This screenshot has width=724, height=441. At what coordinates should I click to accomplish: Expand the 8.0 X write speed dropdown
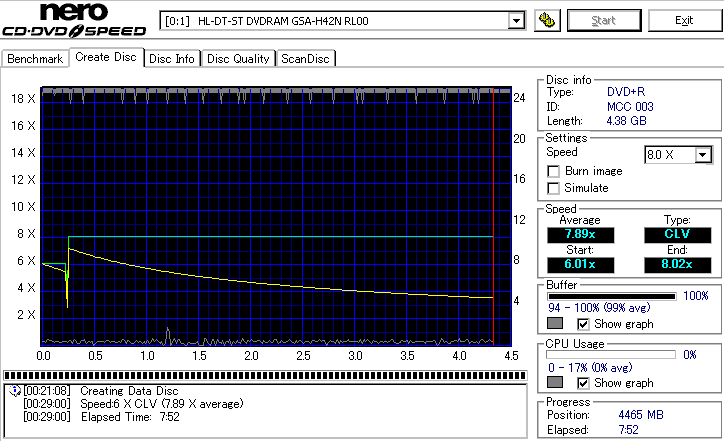(x=703, y=155)
